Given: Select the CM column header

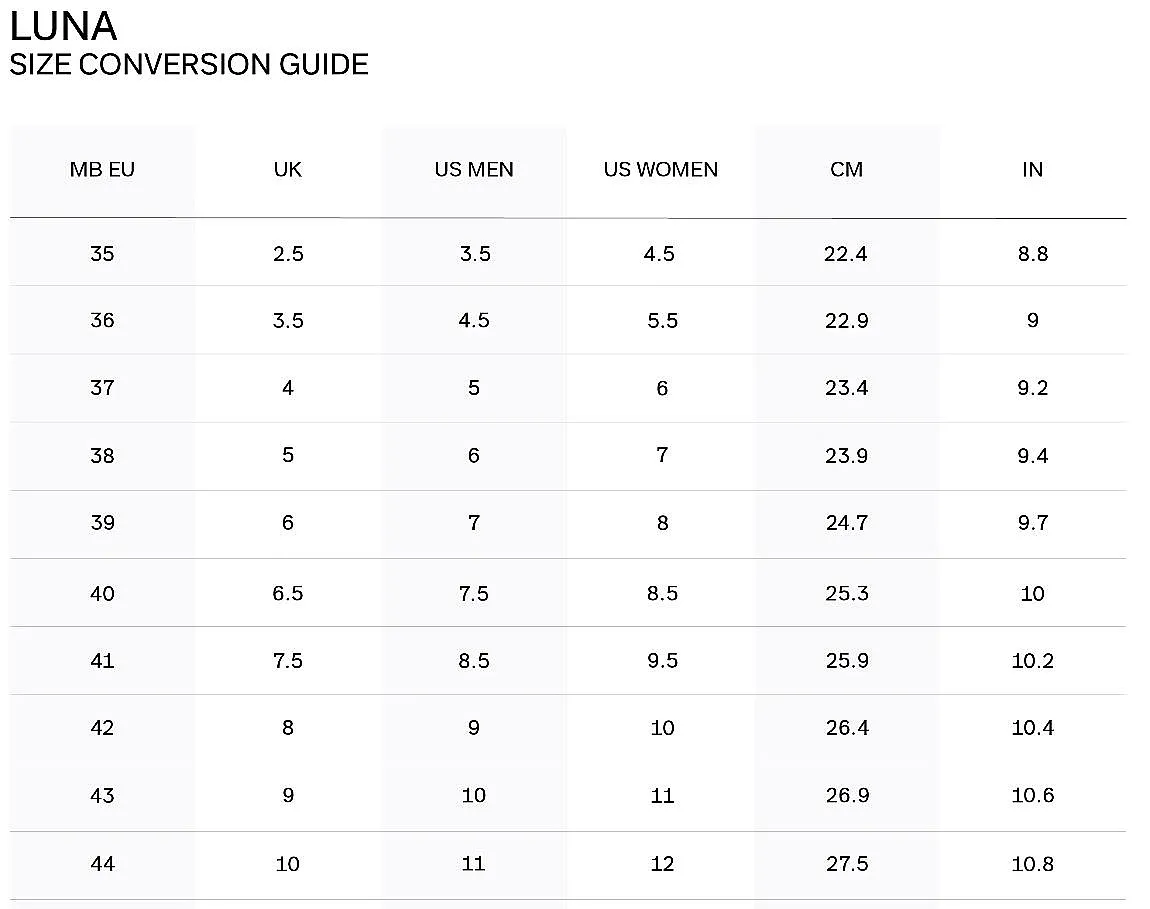Looking at the screenshot, I should [x=846, y=170].
